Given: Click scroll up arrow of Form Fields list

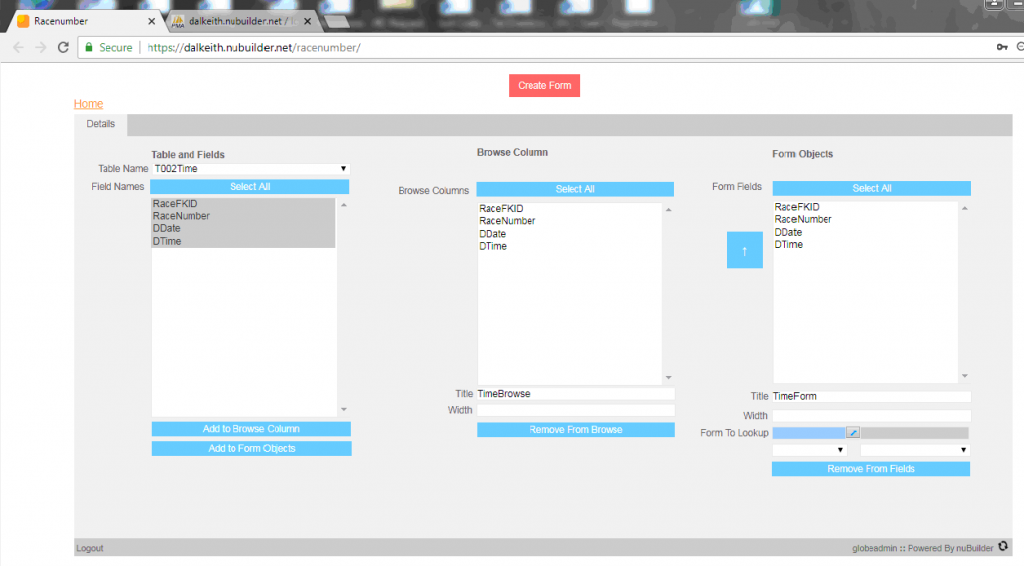Looking at the screenshot, I should (x=965, y=208).
